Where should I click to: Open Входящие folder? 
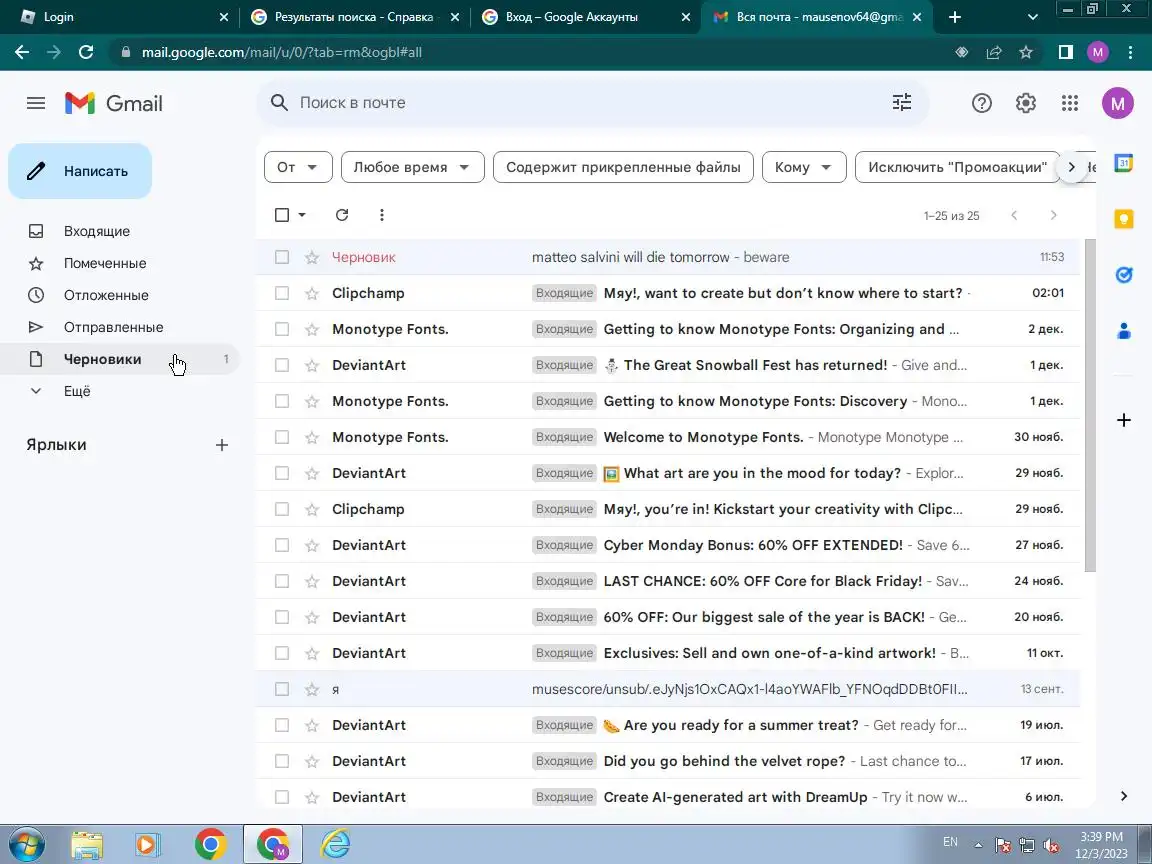(x=97, y=231)
